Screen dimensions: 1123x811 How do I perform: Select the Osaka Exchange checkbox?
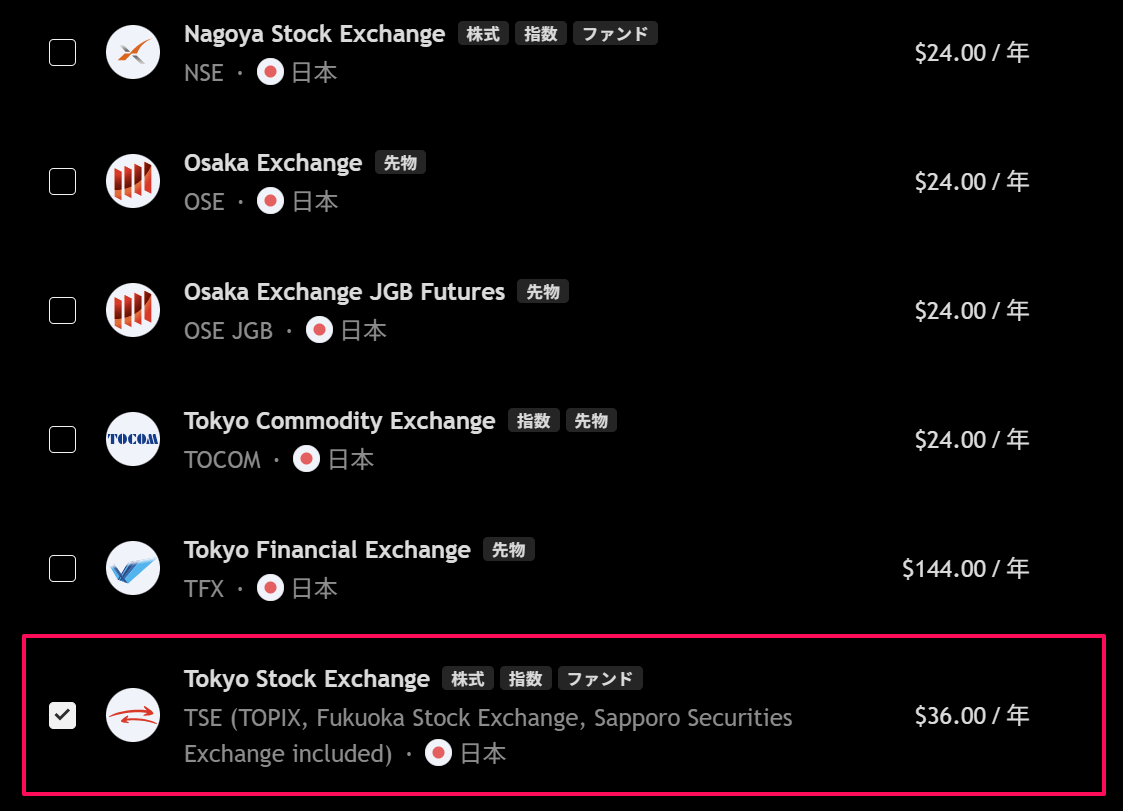[x=62, y=181]
